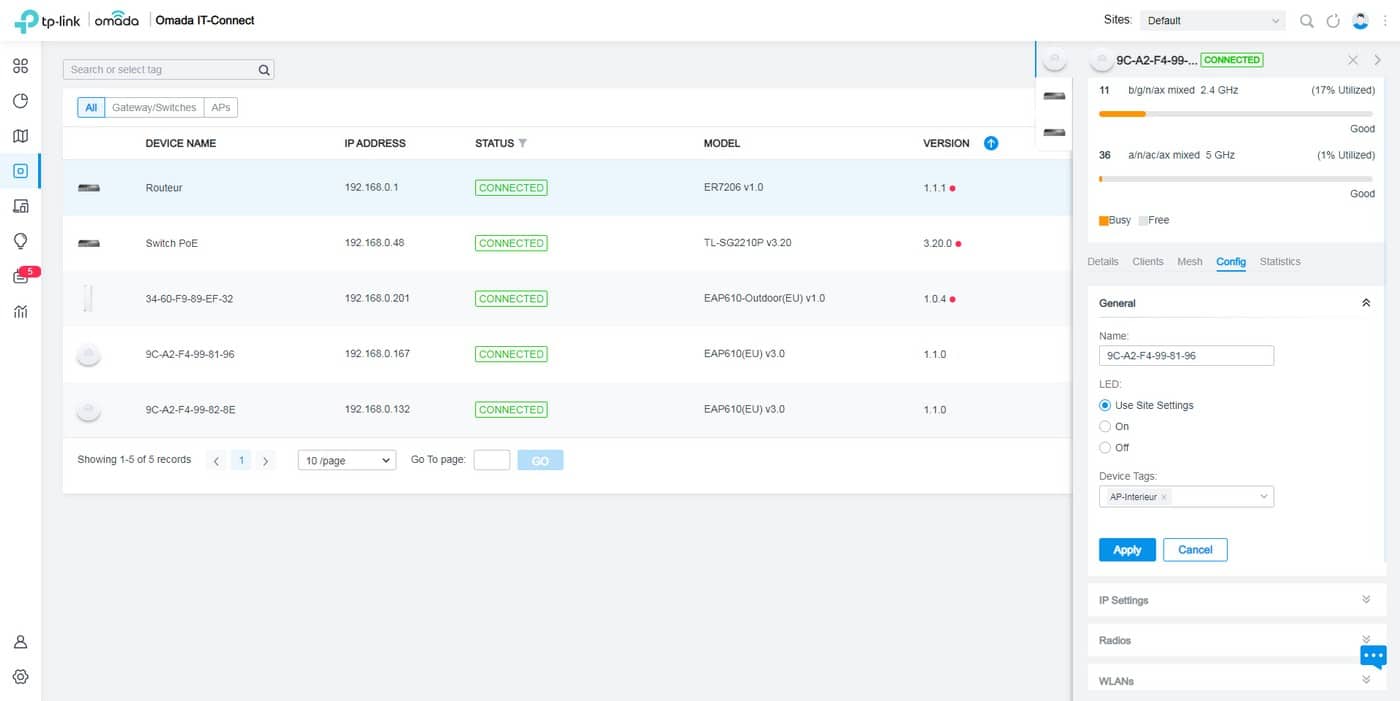
Task: Click the blue chat support bubble
Action: pos(1373,656)
